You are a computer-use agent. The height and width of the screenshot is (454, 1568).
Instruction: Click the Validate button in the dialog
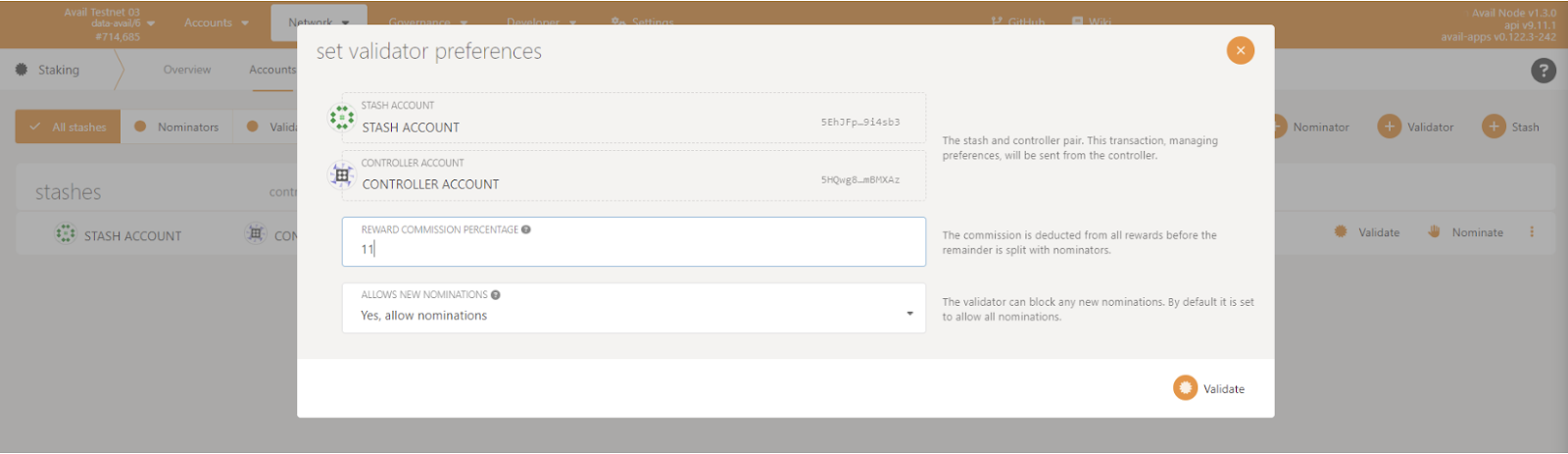click(1209, 388)
